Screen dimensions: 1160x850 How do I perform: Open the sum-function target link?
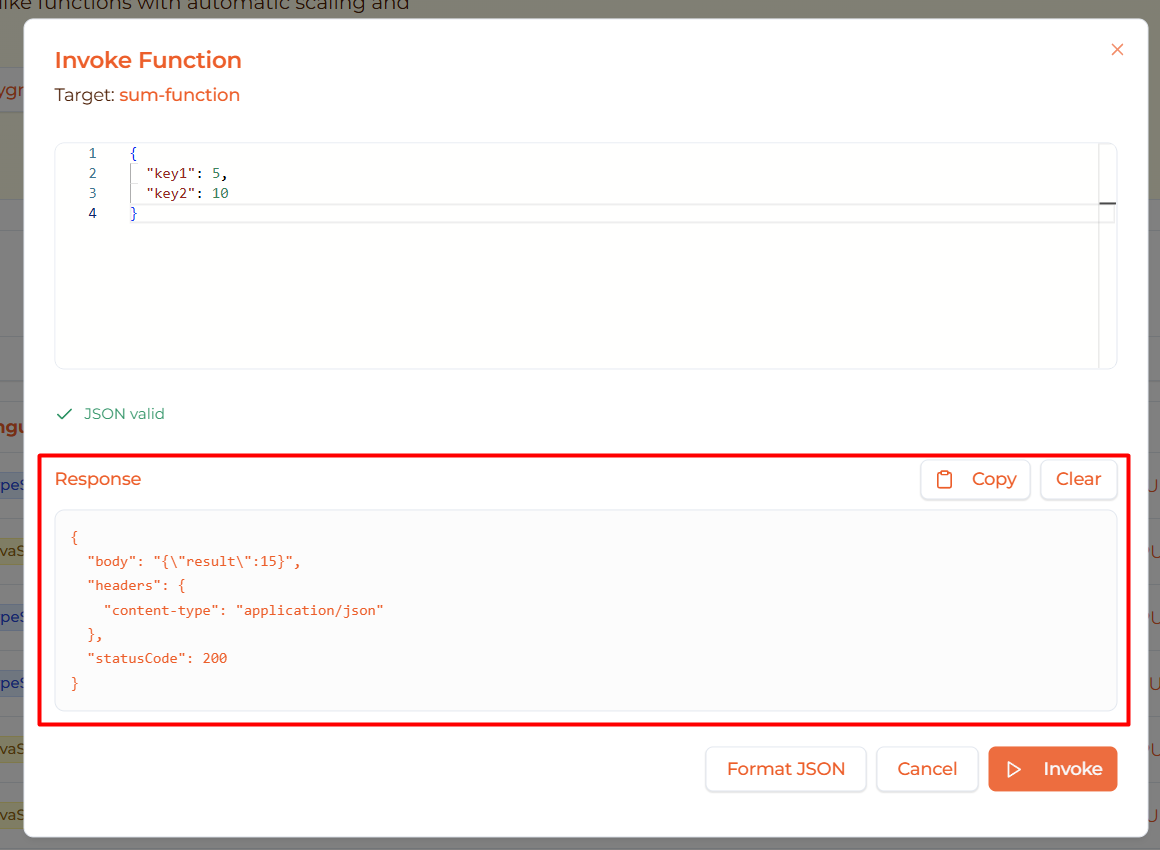[180, 95]
